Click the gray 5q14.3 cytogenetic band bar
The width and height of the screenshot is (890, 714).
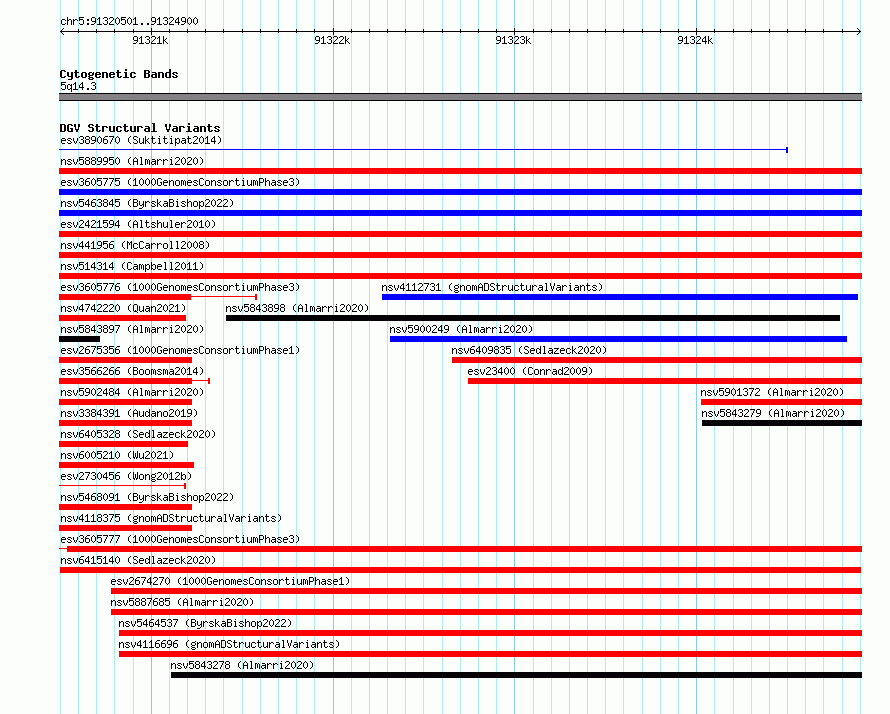click(460, 97)
